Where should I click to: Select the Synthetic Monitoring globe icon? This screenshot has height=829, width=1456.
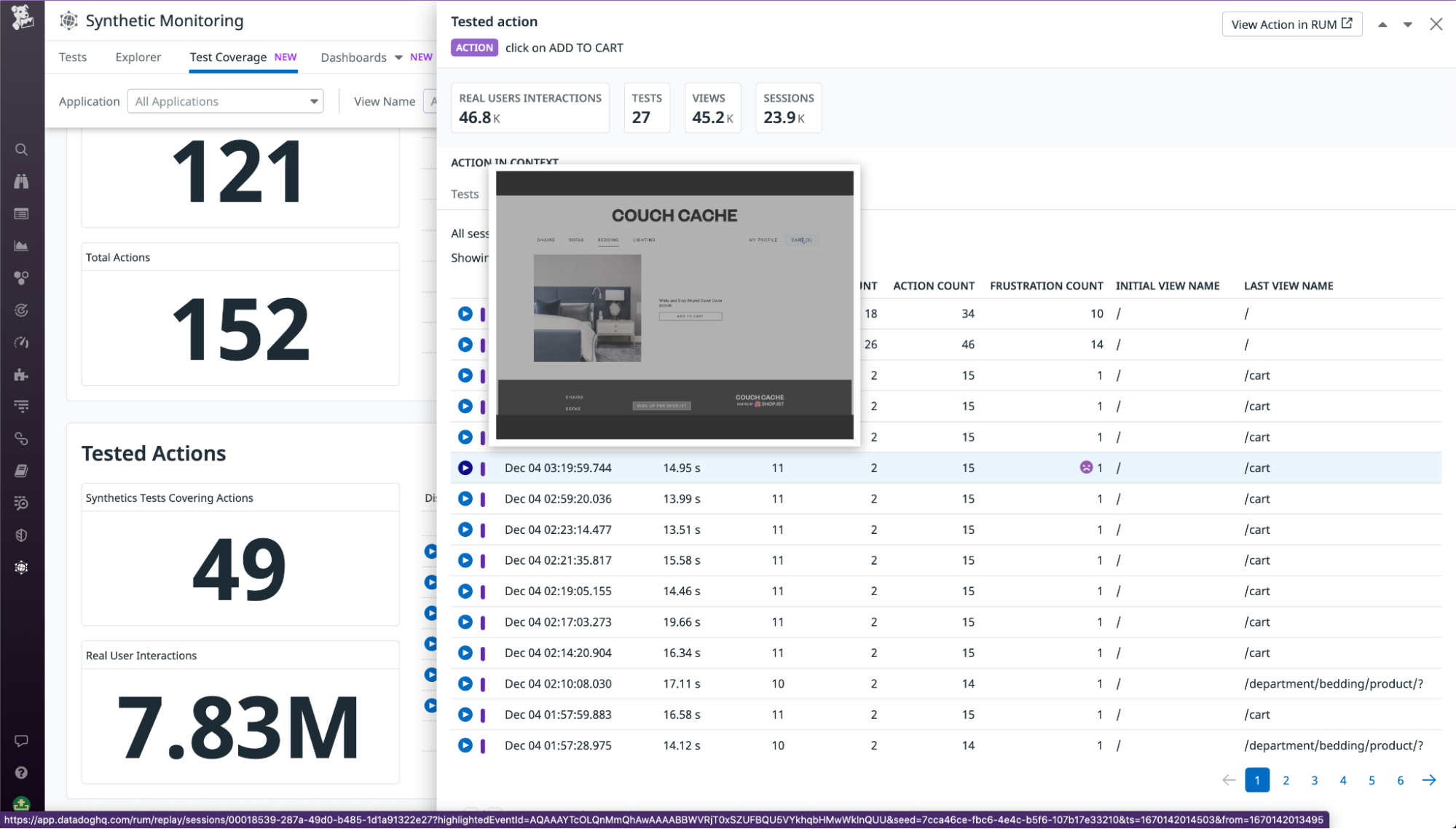point(22,567)
